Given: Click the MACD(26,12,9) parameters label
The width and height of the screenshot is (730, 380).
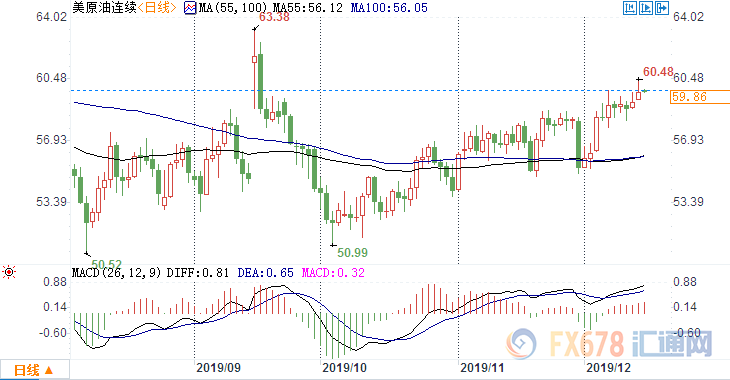Looking at the screenshot, I should [116, 272].
